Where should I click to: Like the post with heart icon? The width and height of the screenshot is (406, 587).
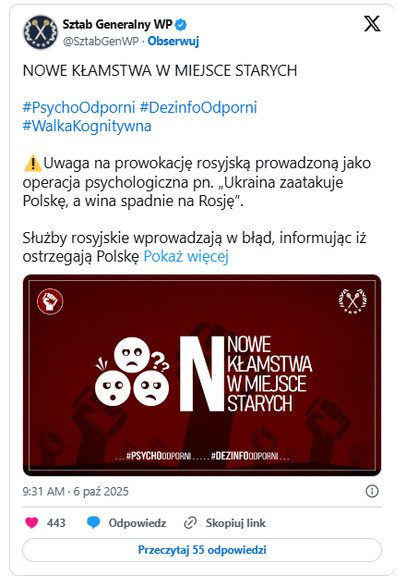click(x=32, y=522)
